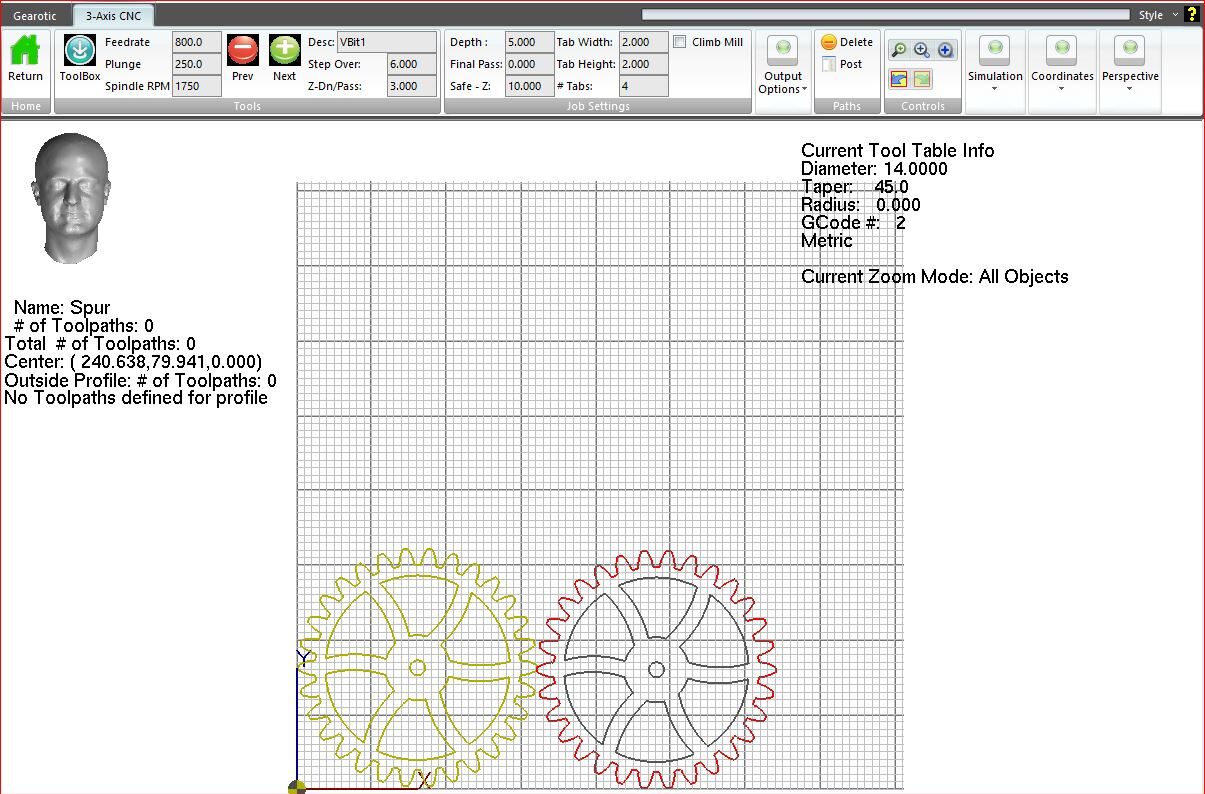This screenshot has height=794, width=1205.
Task: Click the orange Delete path icon
Action: coord(829,42)
